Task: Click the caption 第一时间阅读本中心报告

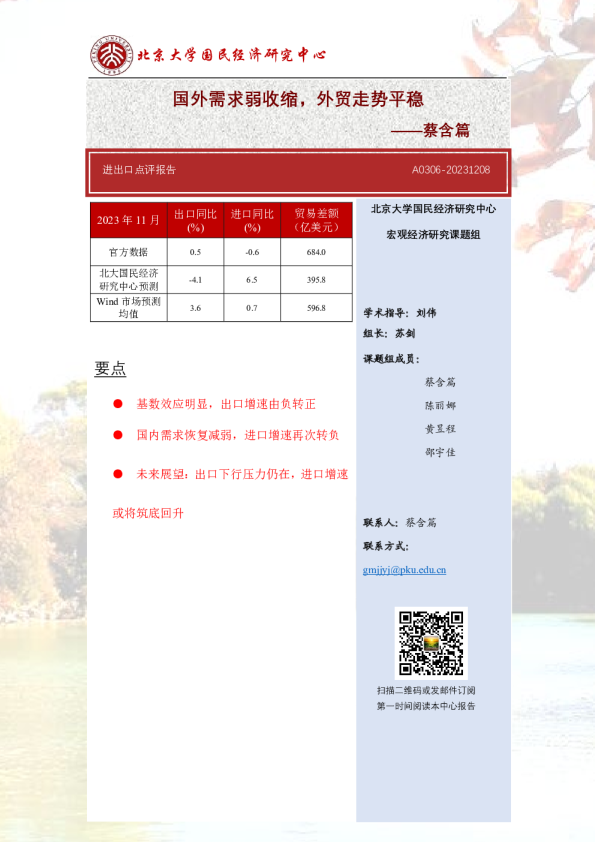Action: (426, 706)
